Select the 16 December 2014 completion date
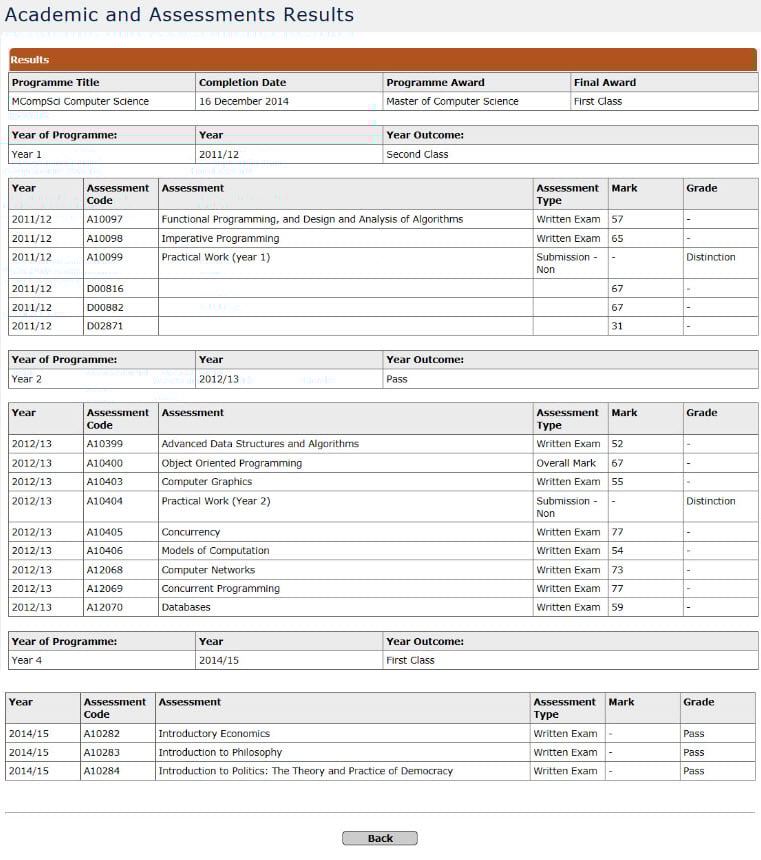761x860 pixels. tap(241, 101)
